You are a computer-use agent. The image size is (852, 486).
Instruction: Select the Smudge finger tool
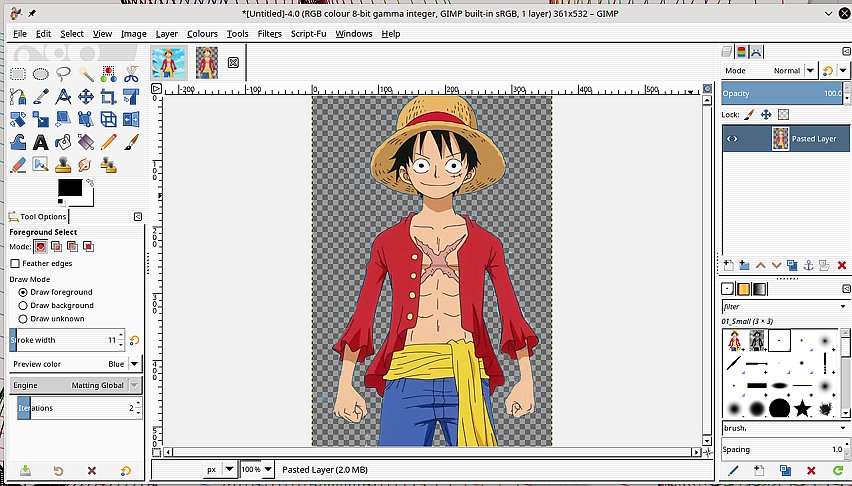pos(86,164)
